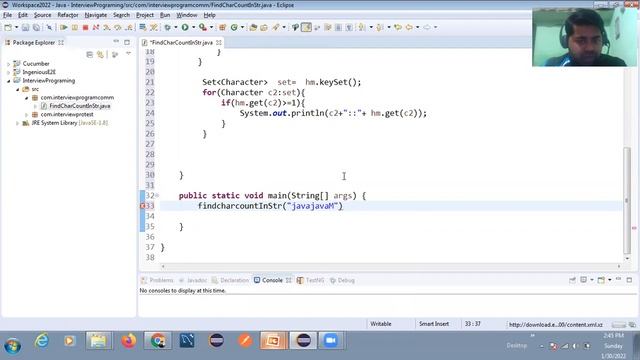Viewport: 640px width, 360px height.
Task: Click the Smart Insert status field
Action: pyautogui.click(x=434, y=324)
